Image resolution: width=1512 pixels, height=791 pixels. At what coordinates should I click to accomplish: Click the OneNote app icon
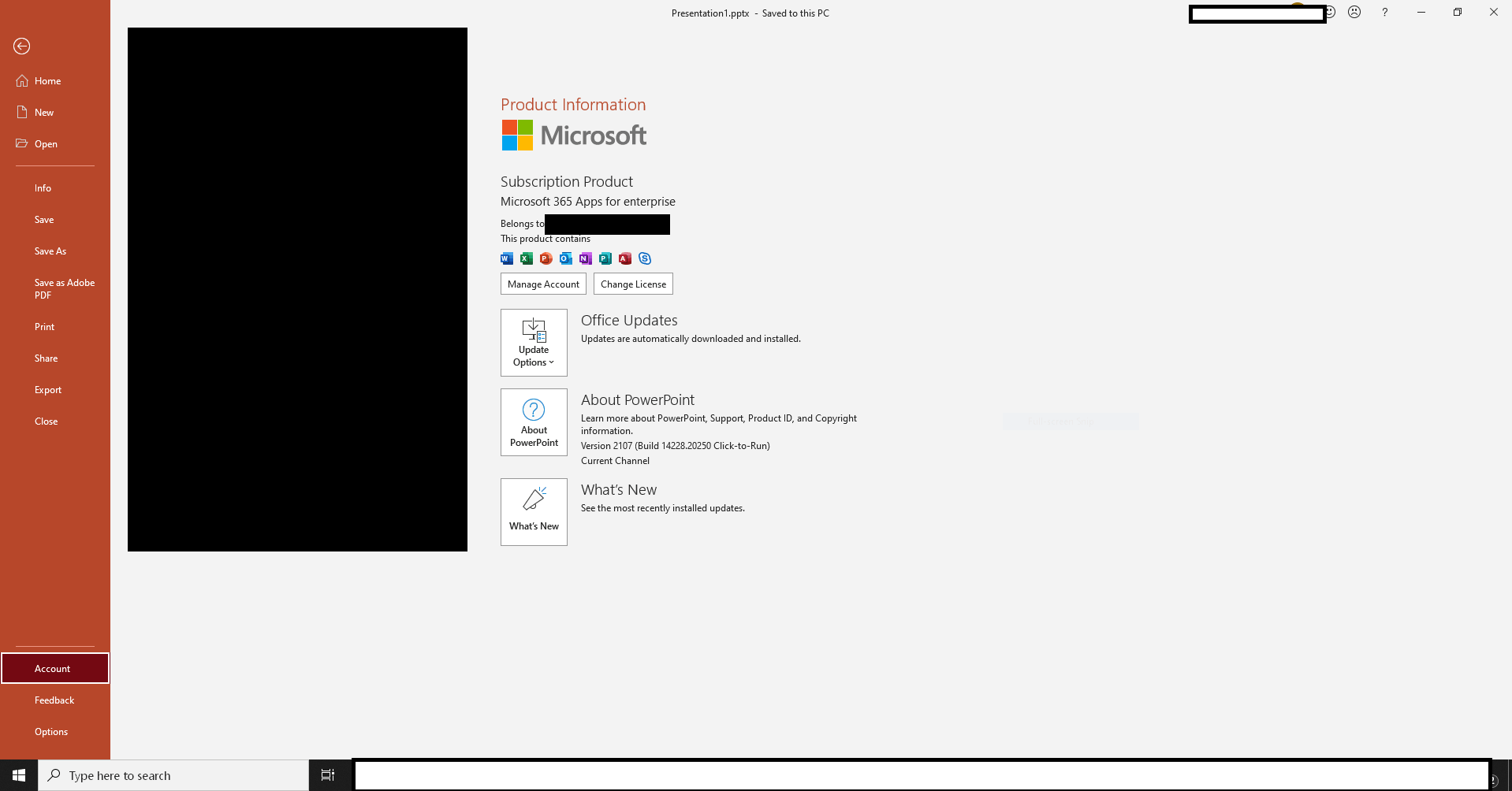click(586, 258)
